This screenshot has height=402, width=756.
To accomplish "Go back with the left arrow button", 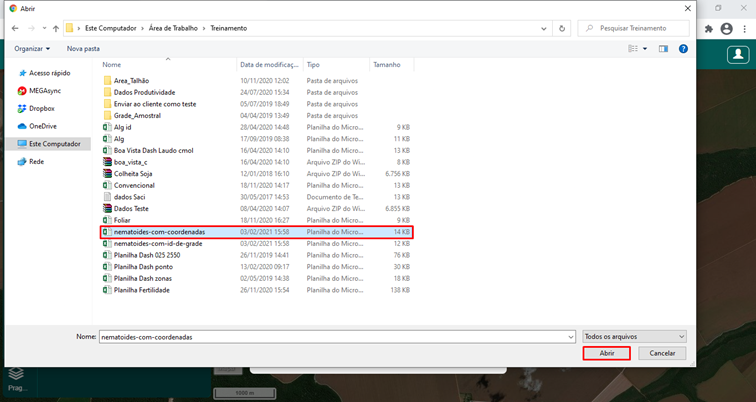I will (15, 28).
